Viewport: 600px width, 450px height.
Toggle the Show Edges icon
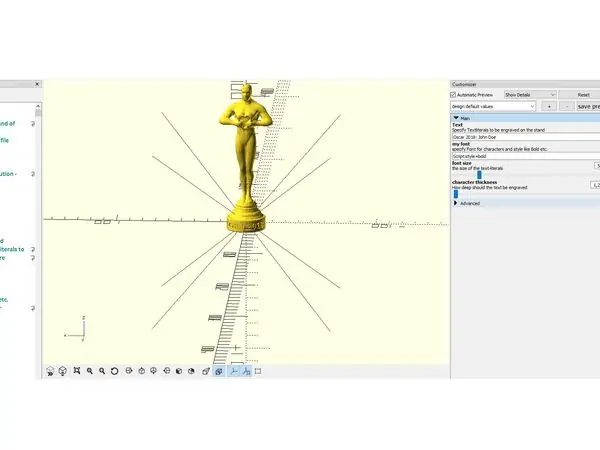(258, 371)
